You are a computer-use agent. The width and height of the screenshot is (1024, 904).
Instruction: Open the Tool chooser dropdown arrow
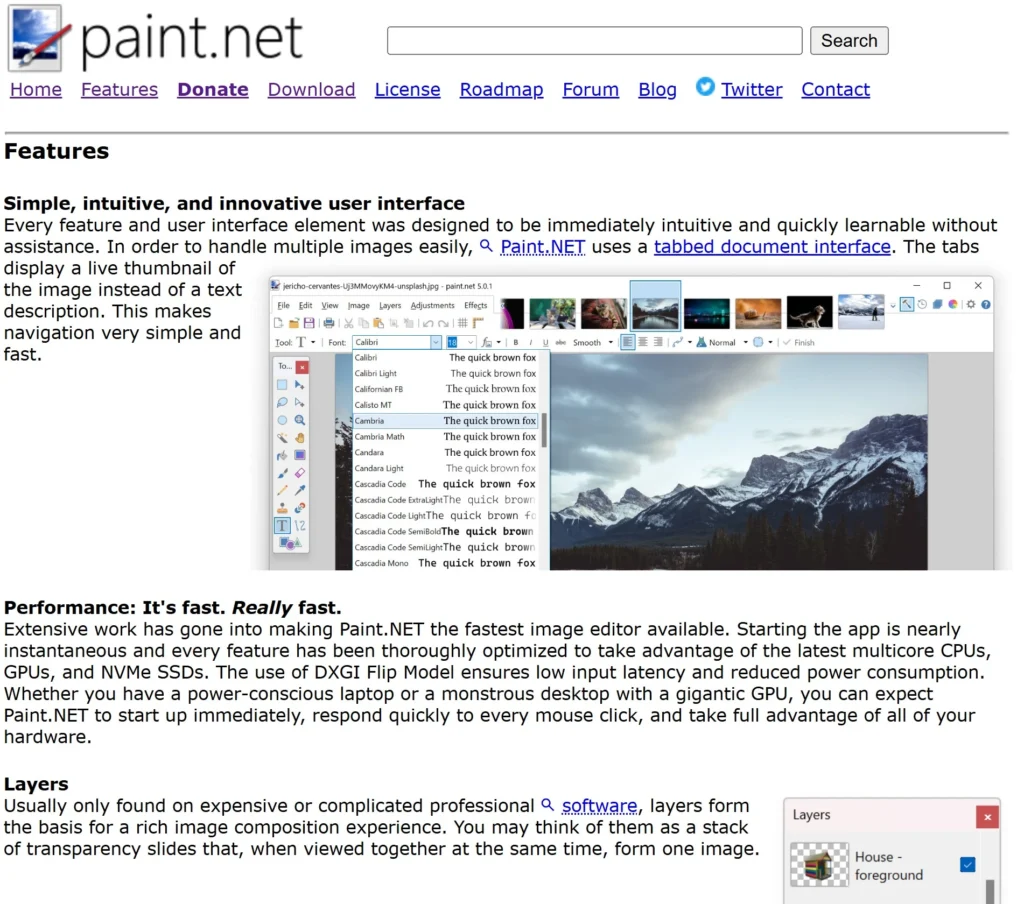pyautogui.click(x=313, y=342)
